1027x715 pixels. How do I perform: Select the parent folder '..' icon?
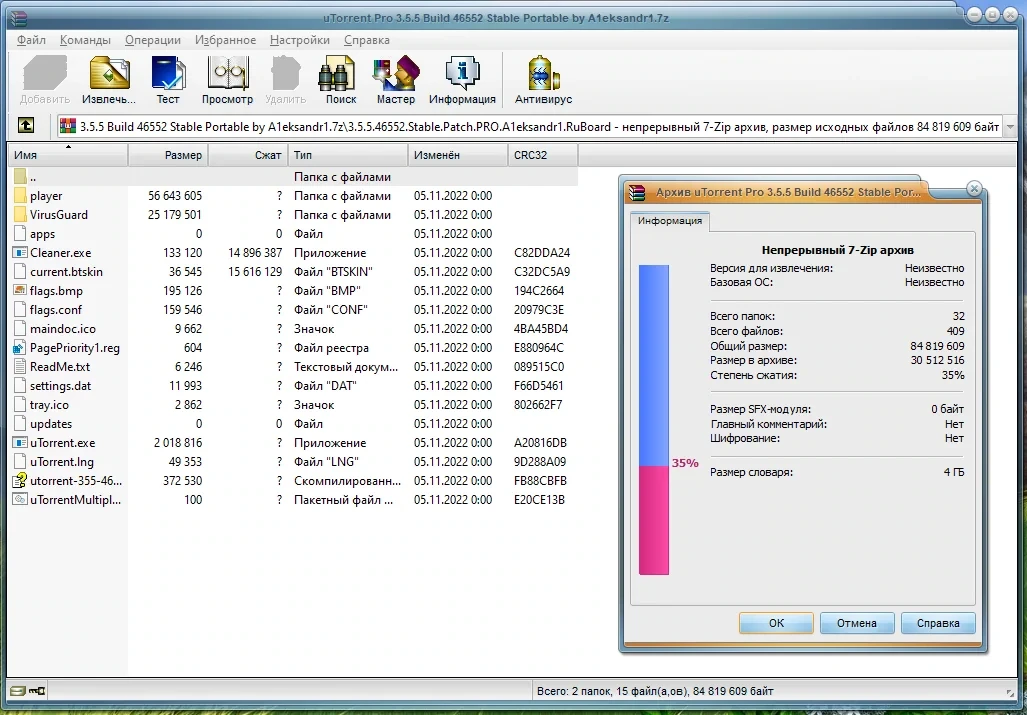20,177
